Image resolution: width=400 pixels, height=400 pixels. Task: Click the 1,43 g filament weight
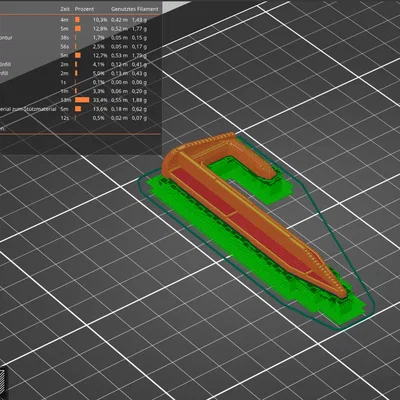click(x=139, y=20)
